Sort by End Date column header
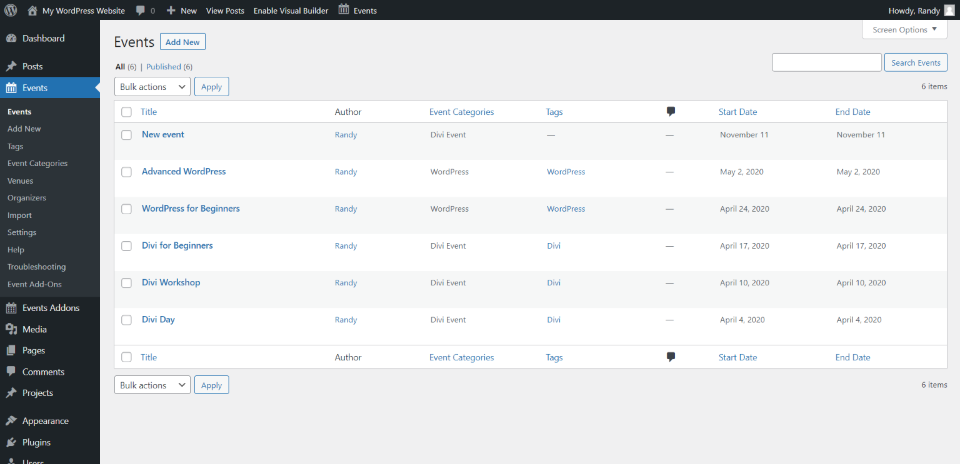 [x=852, y=112]
